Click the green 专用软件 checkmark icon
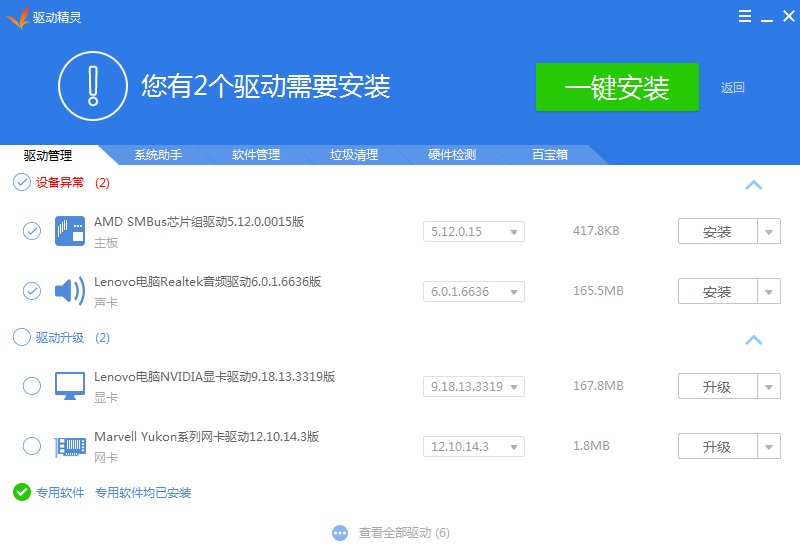800x560 pixels. coord(22,492)
